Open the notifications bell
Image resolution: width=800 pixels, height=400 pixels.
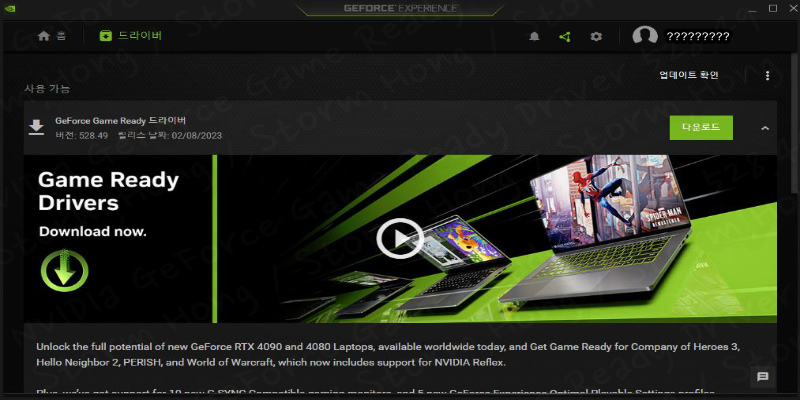534,36
